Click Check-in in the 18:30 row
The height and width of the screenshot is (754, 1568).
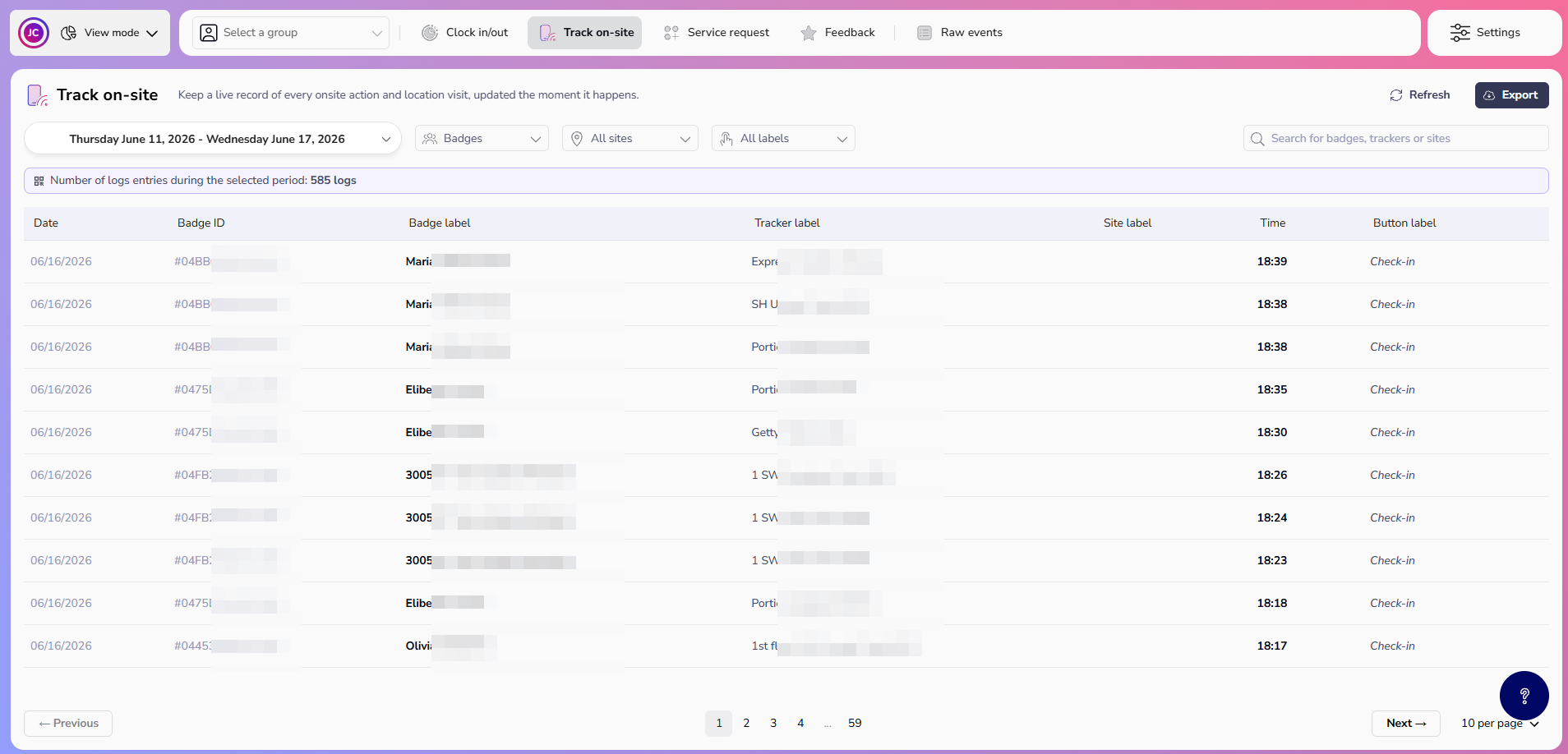click(1392, 433)
